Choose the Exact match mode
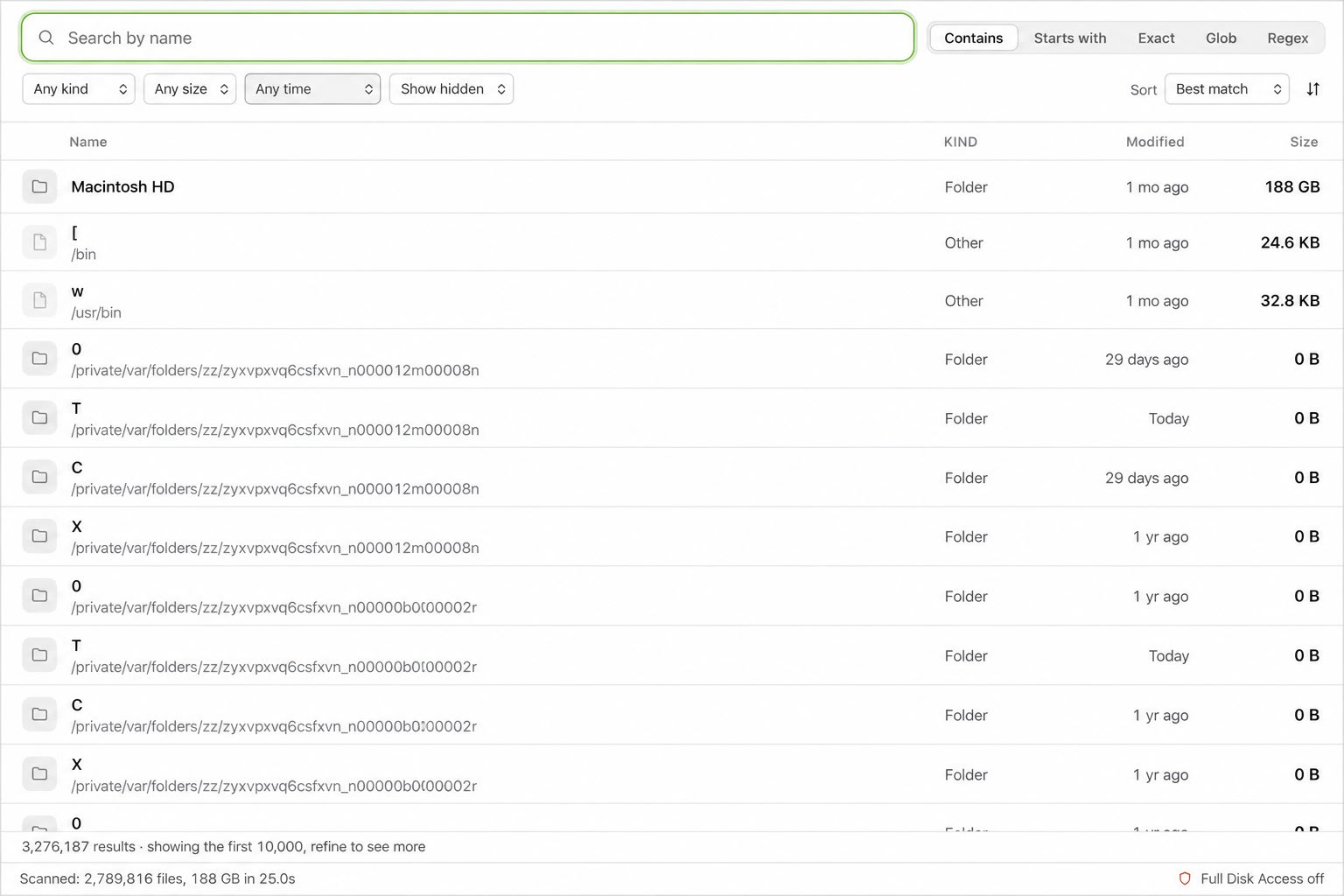This screenshot has height=896, width=1344. point(1156,38)
